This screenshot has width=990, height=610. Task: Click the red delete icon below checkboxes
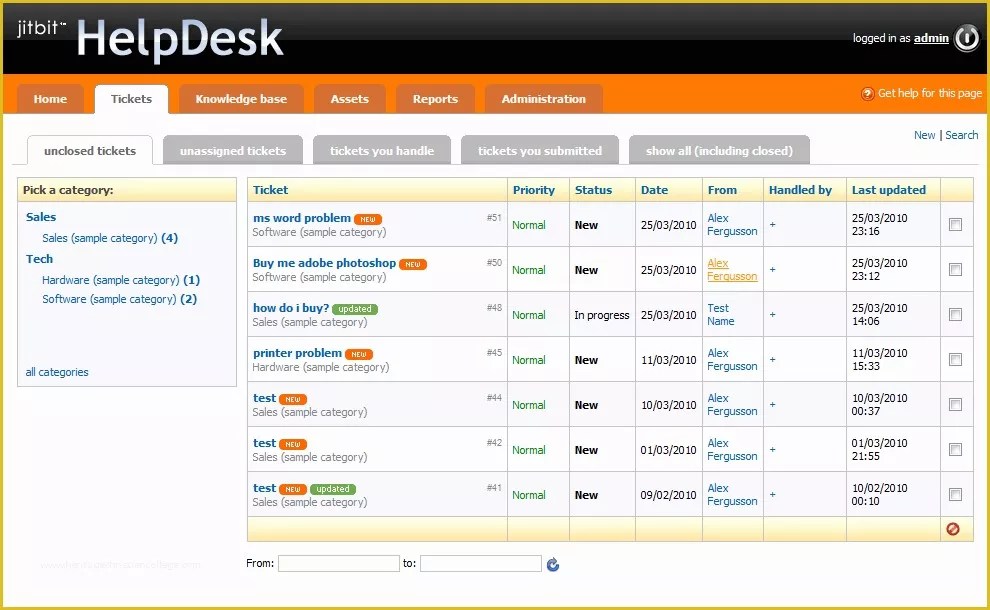pos(953,529)
